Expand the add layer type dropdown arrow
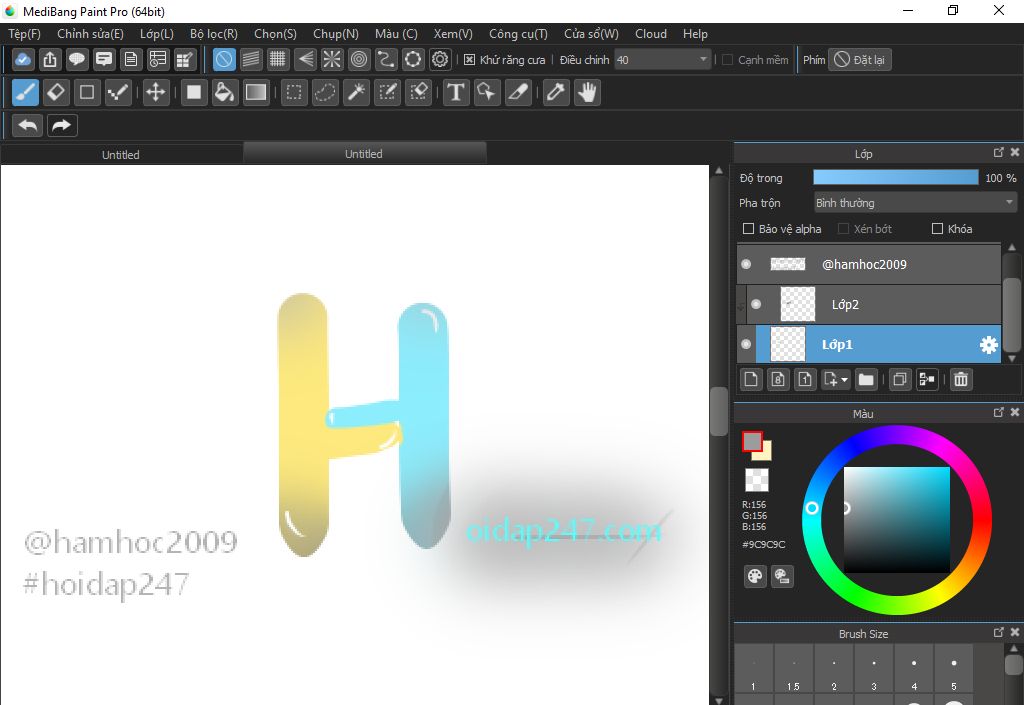 pyautogui.click(x=844, y=379)
